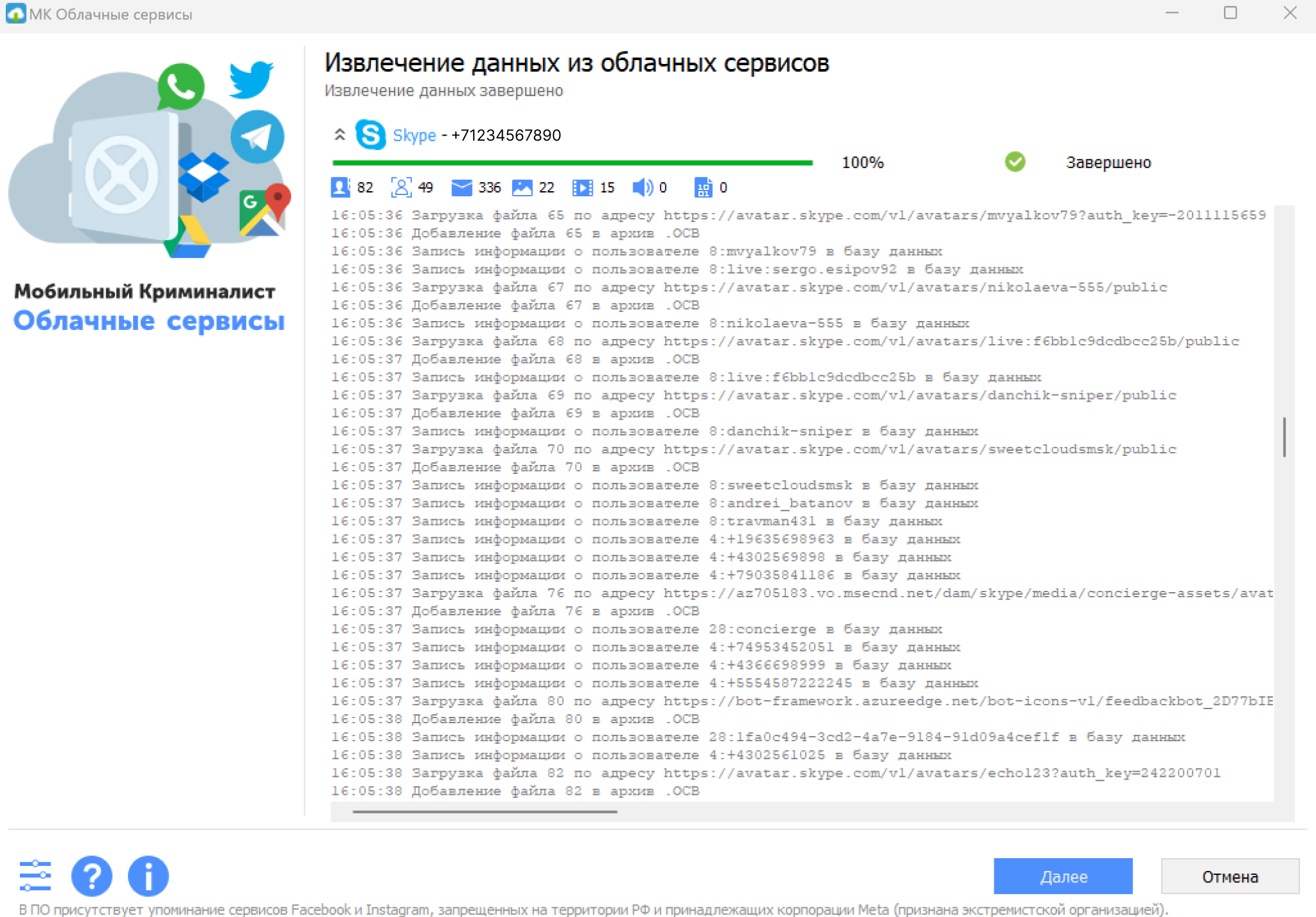The height and width of the screenshot is (917, 1316).
Task: Click 'Извлечение данных завершено' subtitle
Action: (444, 91)
